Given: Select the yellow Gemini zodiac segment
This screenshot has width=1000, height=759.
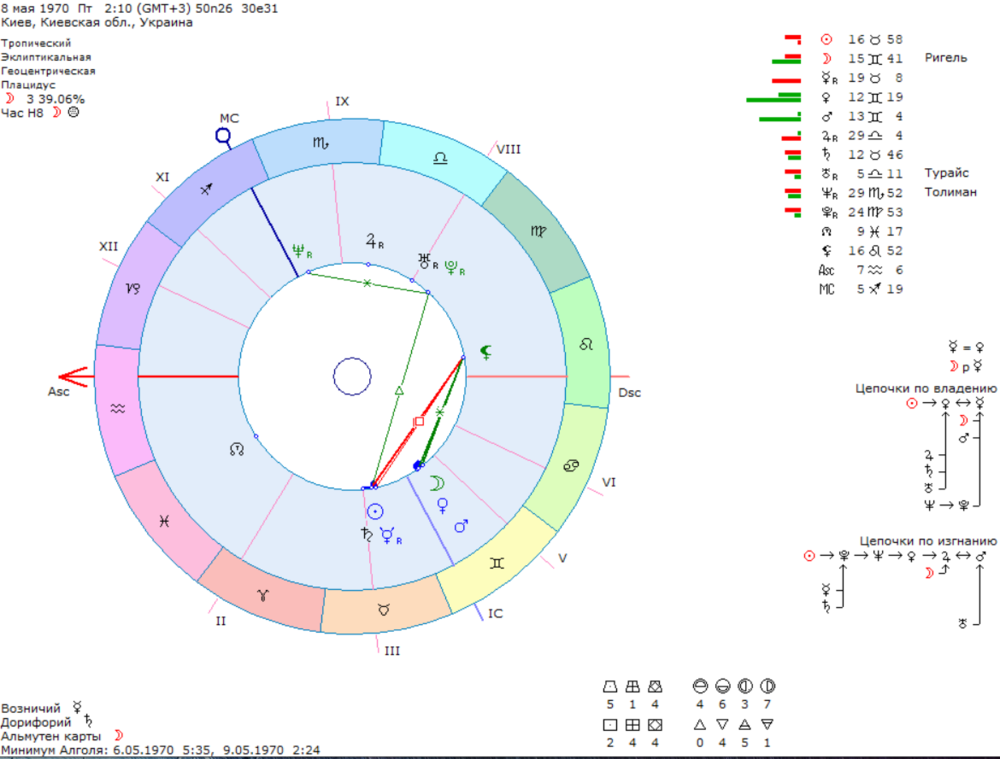Looking at the screenshot, I should pos(496,563).
